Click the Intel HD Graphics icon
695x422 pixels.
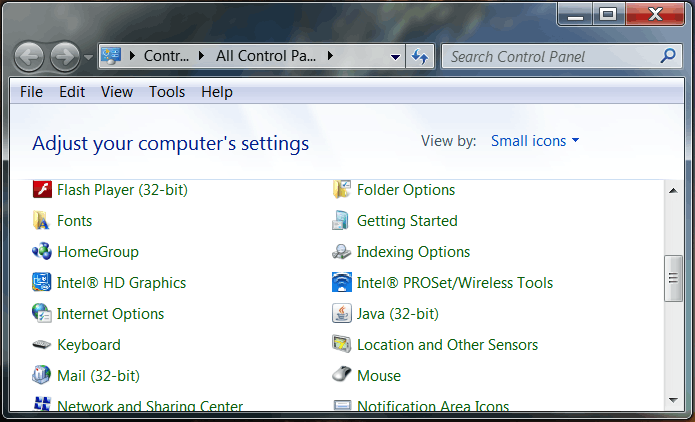point(42,282)
